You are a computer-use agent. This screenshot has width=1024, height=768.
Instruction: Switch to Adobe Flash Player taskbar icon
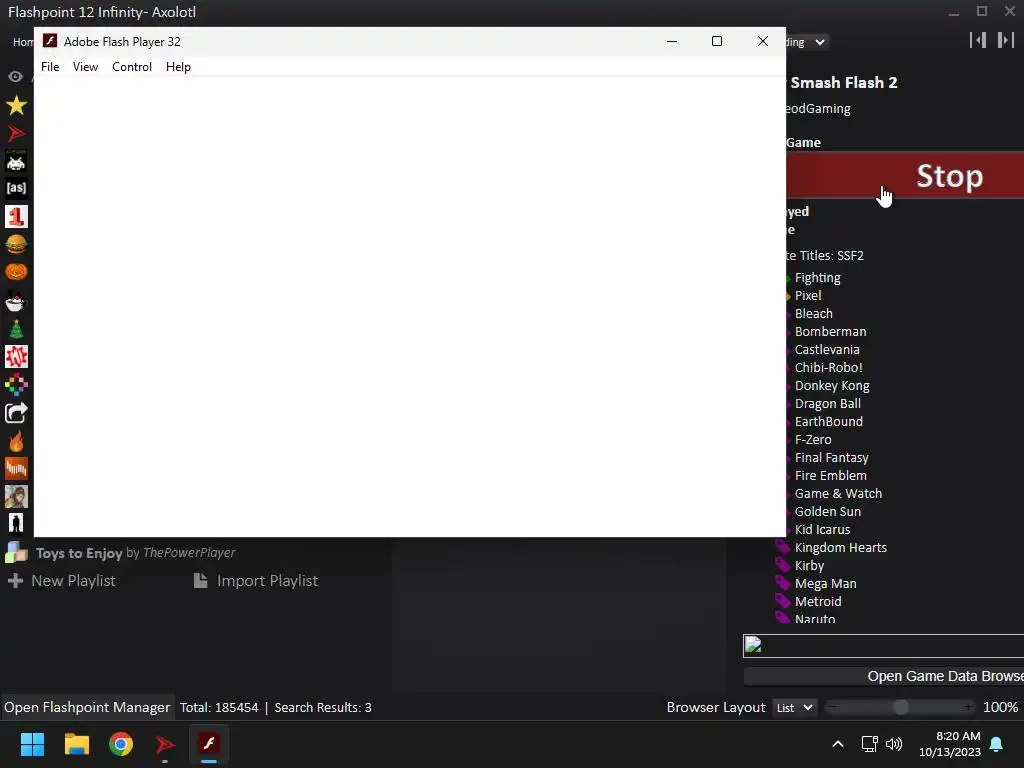click(x=209, y=744)
